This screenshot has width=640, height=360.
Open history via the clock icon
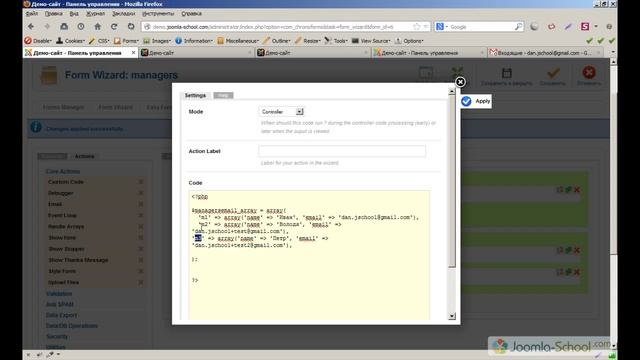click(81, 27)
